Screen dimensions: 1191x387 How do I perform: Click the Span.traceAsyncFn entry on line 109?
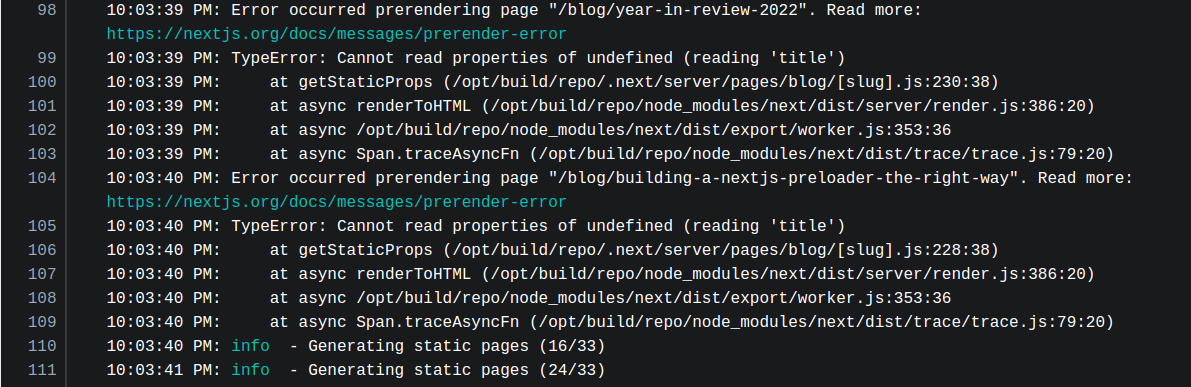(x=691, y=322)
